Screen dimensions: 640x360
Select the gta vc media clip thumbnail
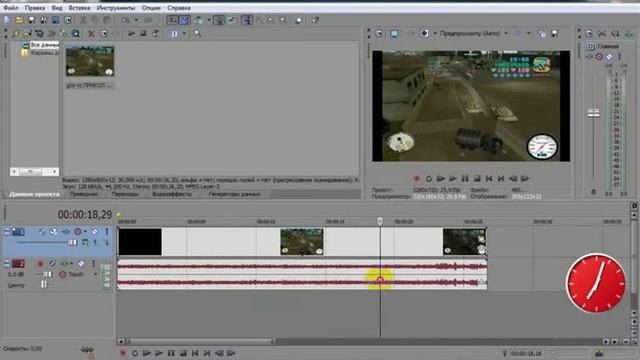point(90,61)
